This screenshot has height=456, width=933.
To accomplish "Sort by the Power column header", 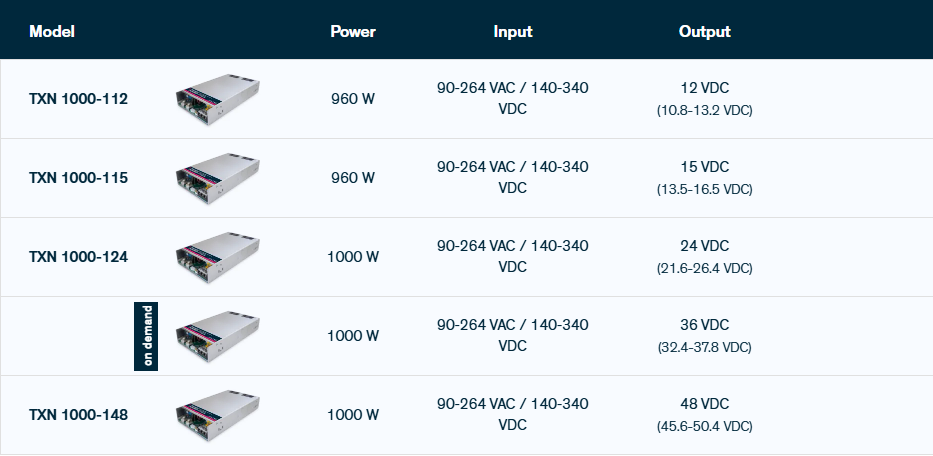I will [353, 32].
